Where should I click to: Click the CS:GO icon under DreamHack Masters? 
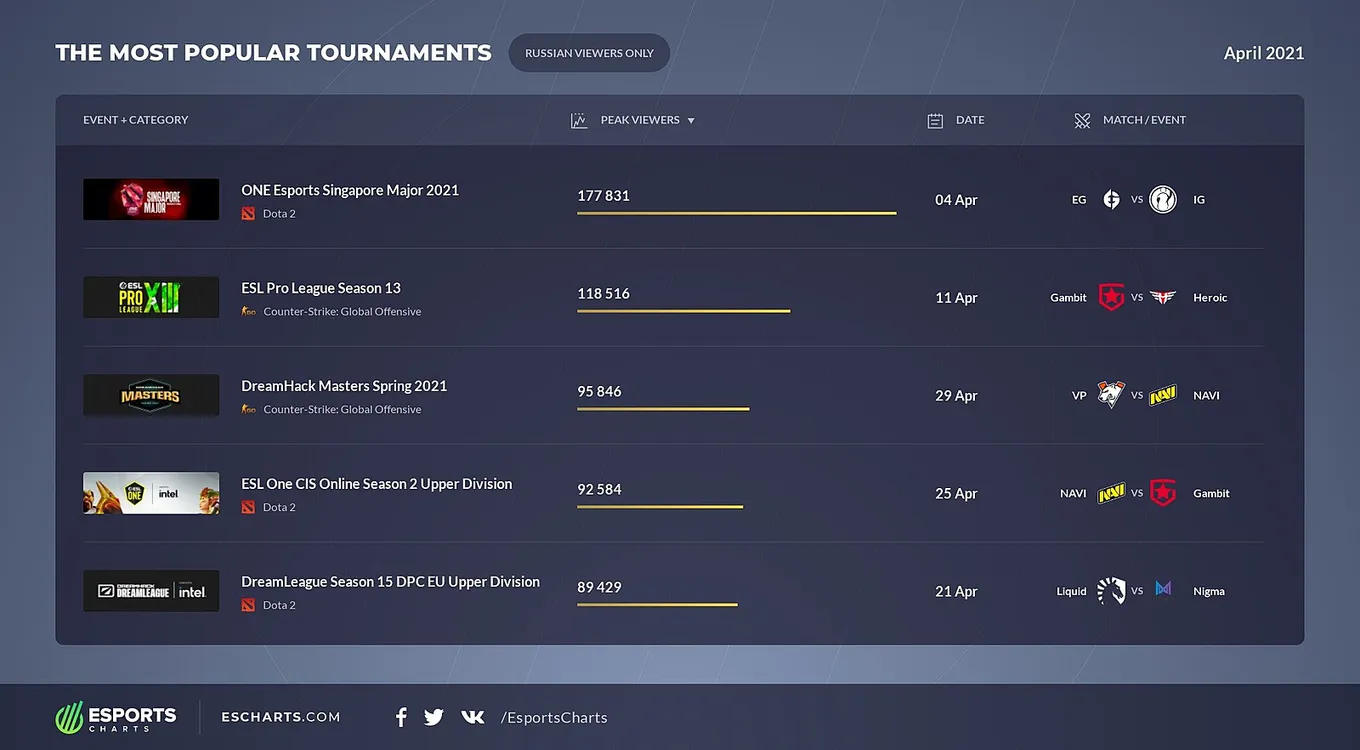pyautogui.click(x=249, y=410)
